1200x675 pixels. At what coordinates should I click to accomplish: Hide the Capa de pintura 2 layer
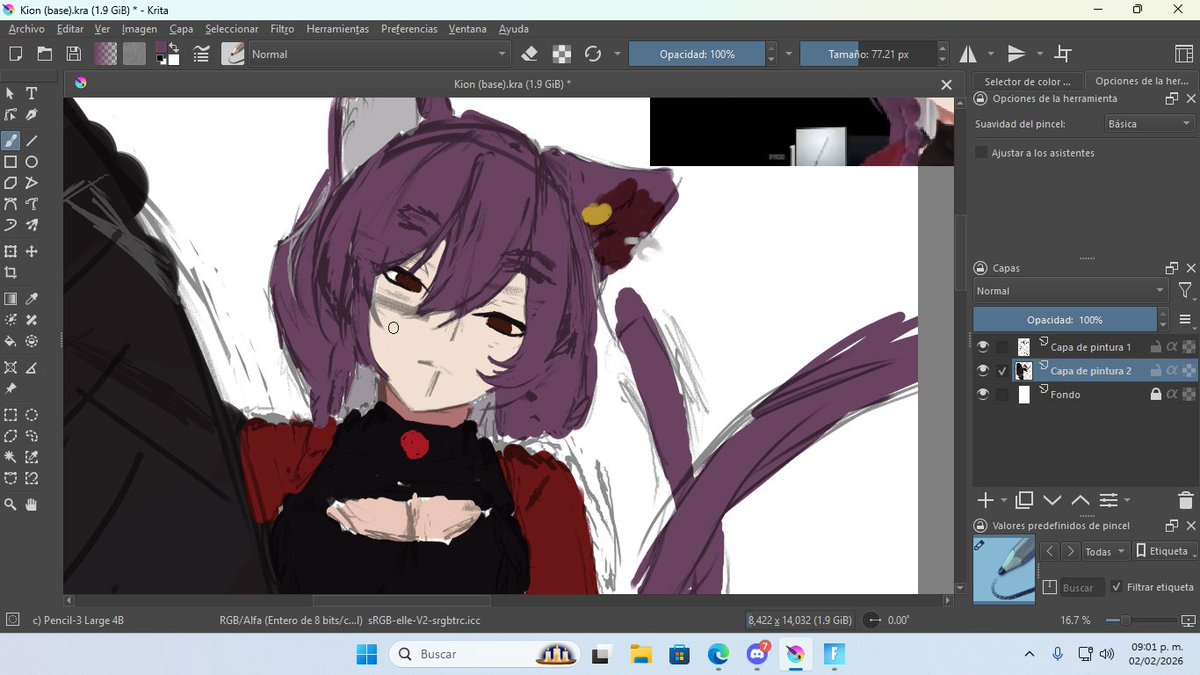pos(983,370)
